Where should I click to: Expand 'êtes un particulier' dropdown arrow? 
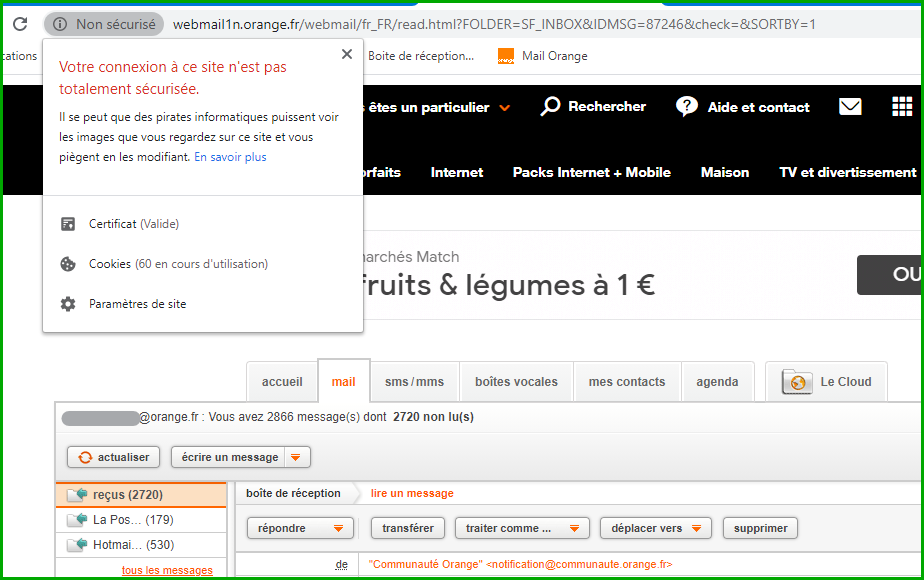504,108
